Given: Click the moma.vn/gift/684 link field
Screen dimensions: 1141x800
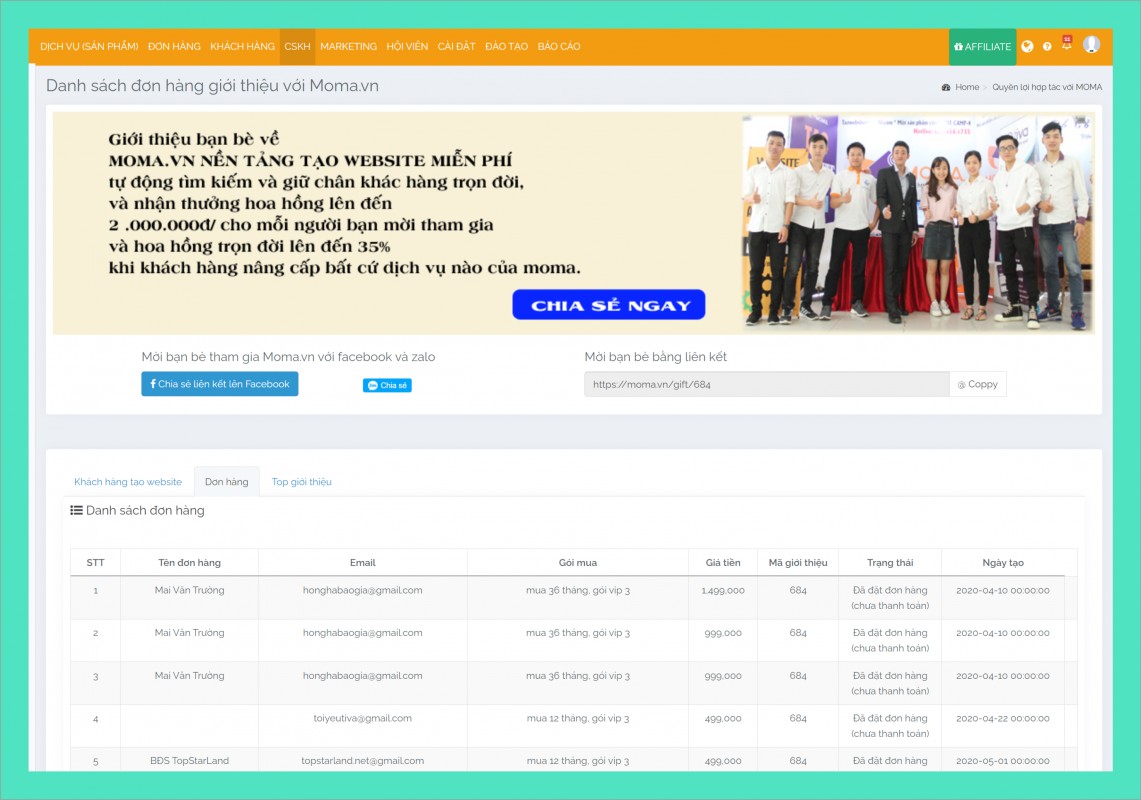Looking at the screenshot, I should (x=766, y=384).
